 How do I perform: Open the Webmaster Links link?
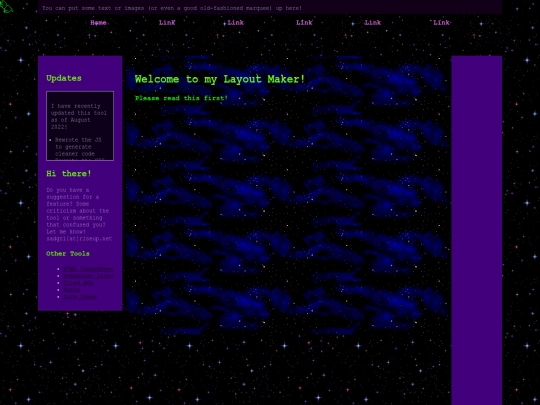point(89,276)
